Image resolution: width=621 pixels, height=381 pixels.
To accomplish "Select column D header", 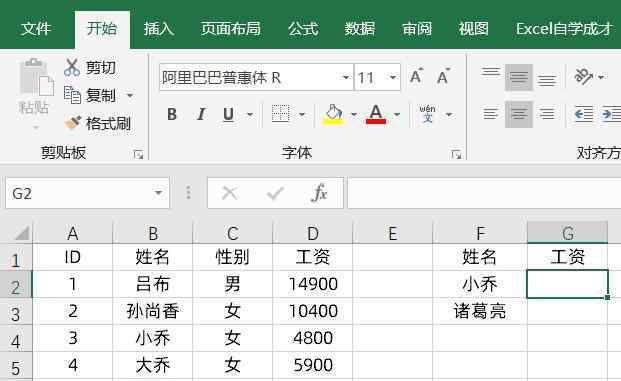I will click(312, 233).
